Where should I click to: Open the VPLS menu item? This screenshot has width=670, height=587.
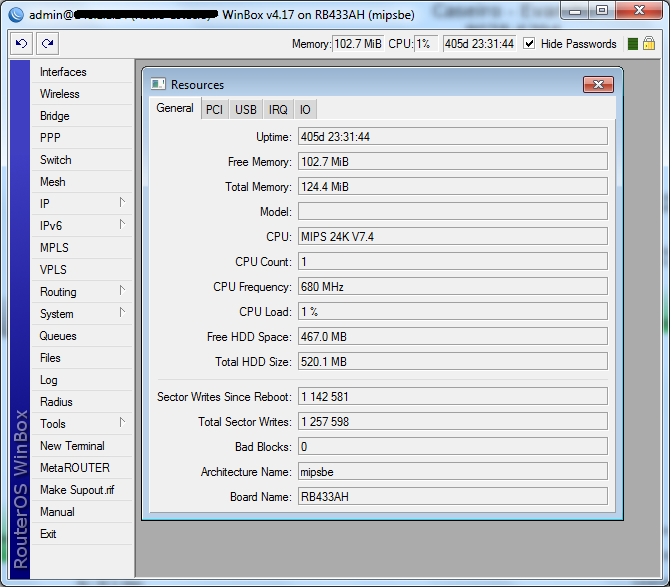click(82, 270)
